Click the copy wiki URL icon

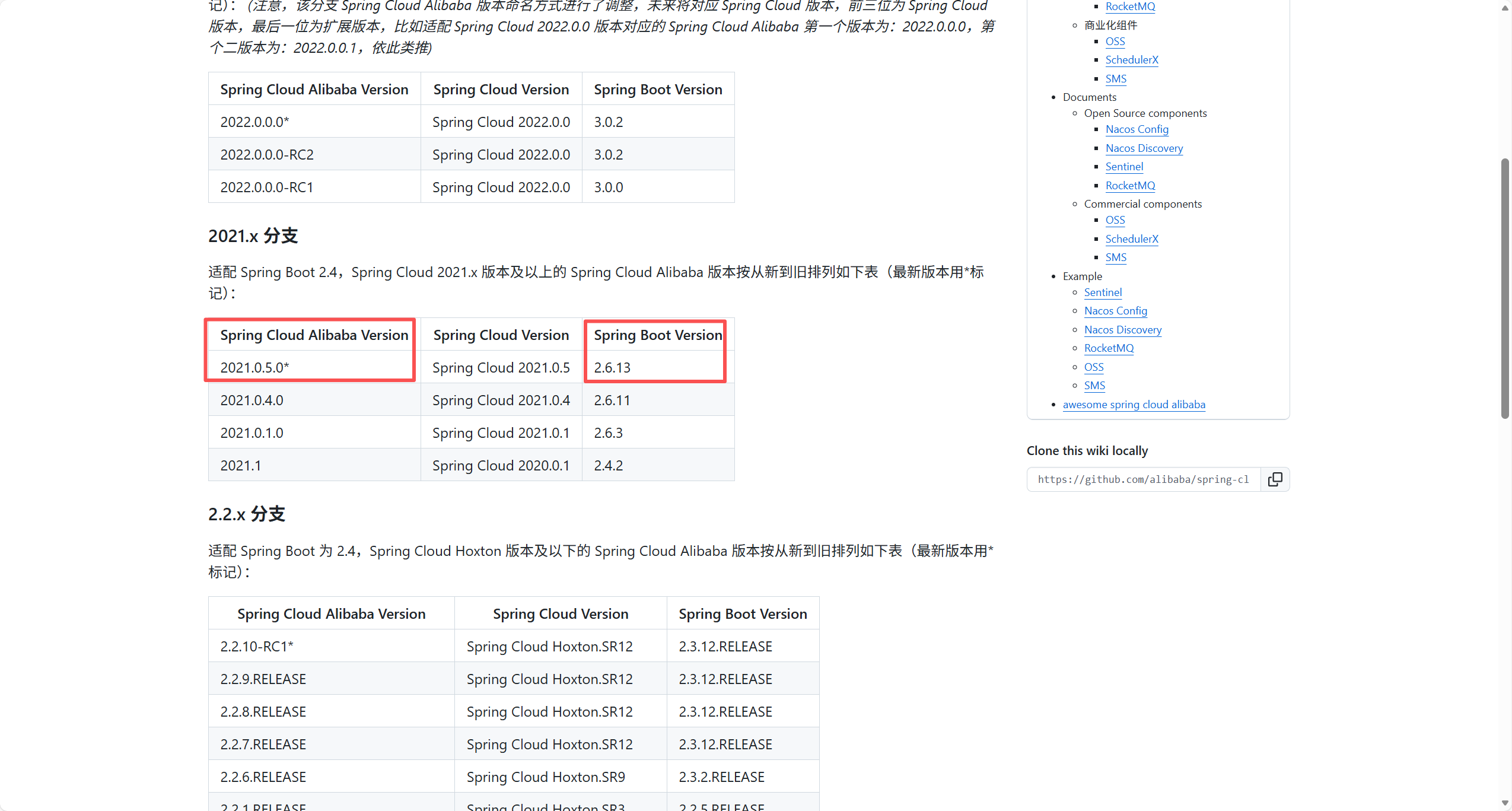[1275, 479]
